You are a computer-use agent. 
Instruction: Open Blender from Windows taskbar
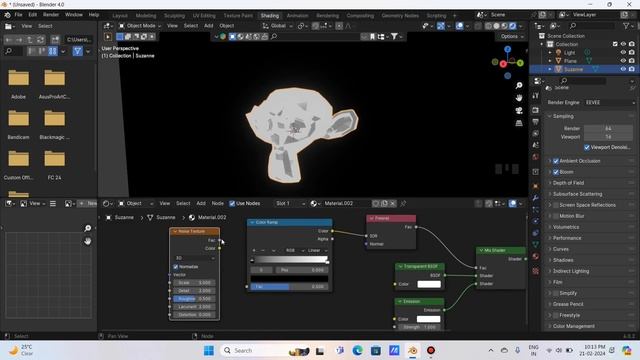413,350
